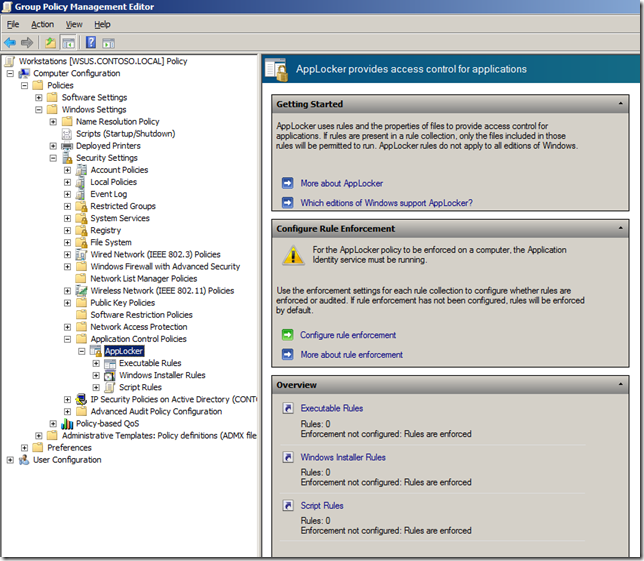Select Windows Firewall with Advanced Security item
The image size is (644, 561).
(165, 267)
